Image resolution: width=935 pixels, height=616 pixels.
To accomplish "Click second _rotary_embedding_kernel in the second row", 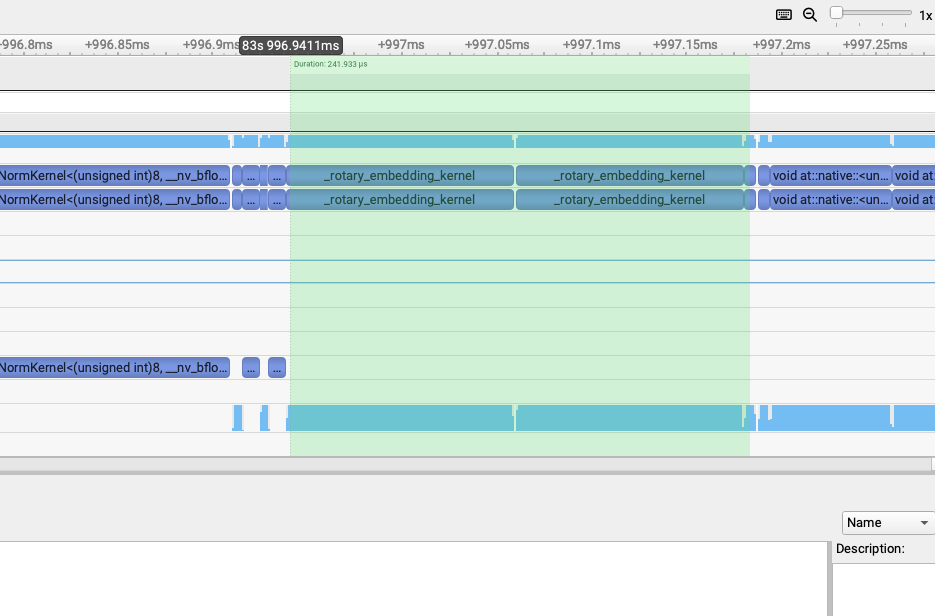I will click(630, 199).
